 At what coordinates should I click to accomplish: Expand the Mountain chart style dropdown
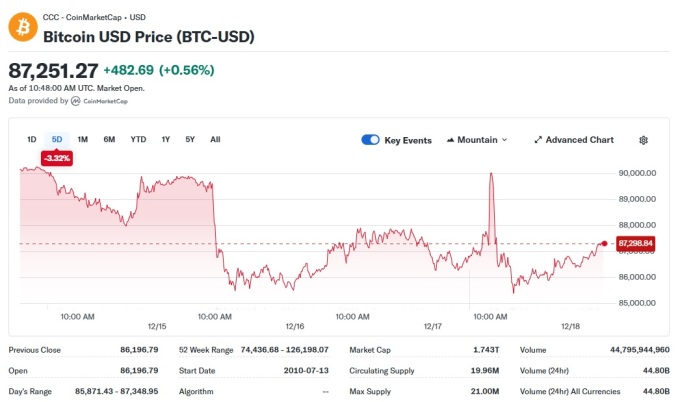pyautogui.click(x=478, y=140)
